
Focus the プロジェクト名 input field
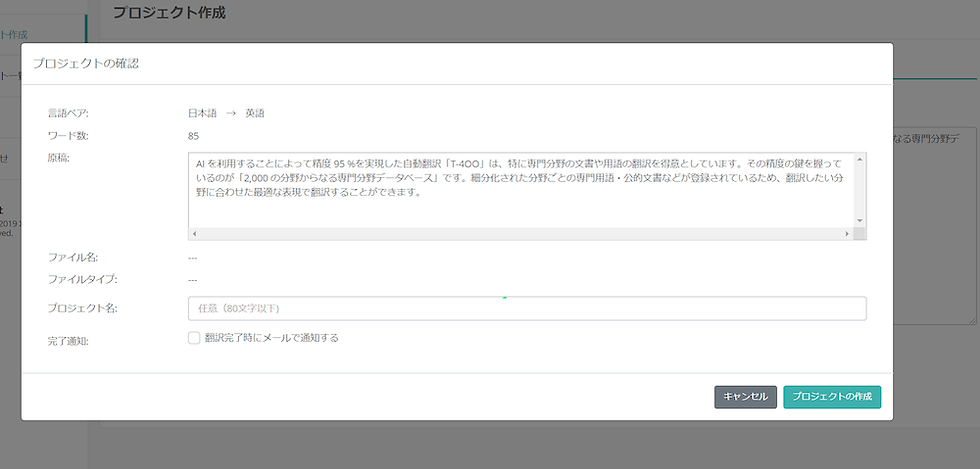coord(527,308)
